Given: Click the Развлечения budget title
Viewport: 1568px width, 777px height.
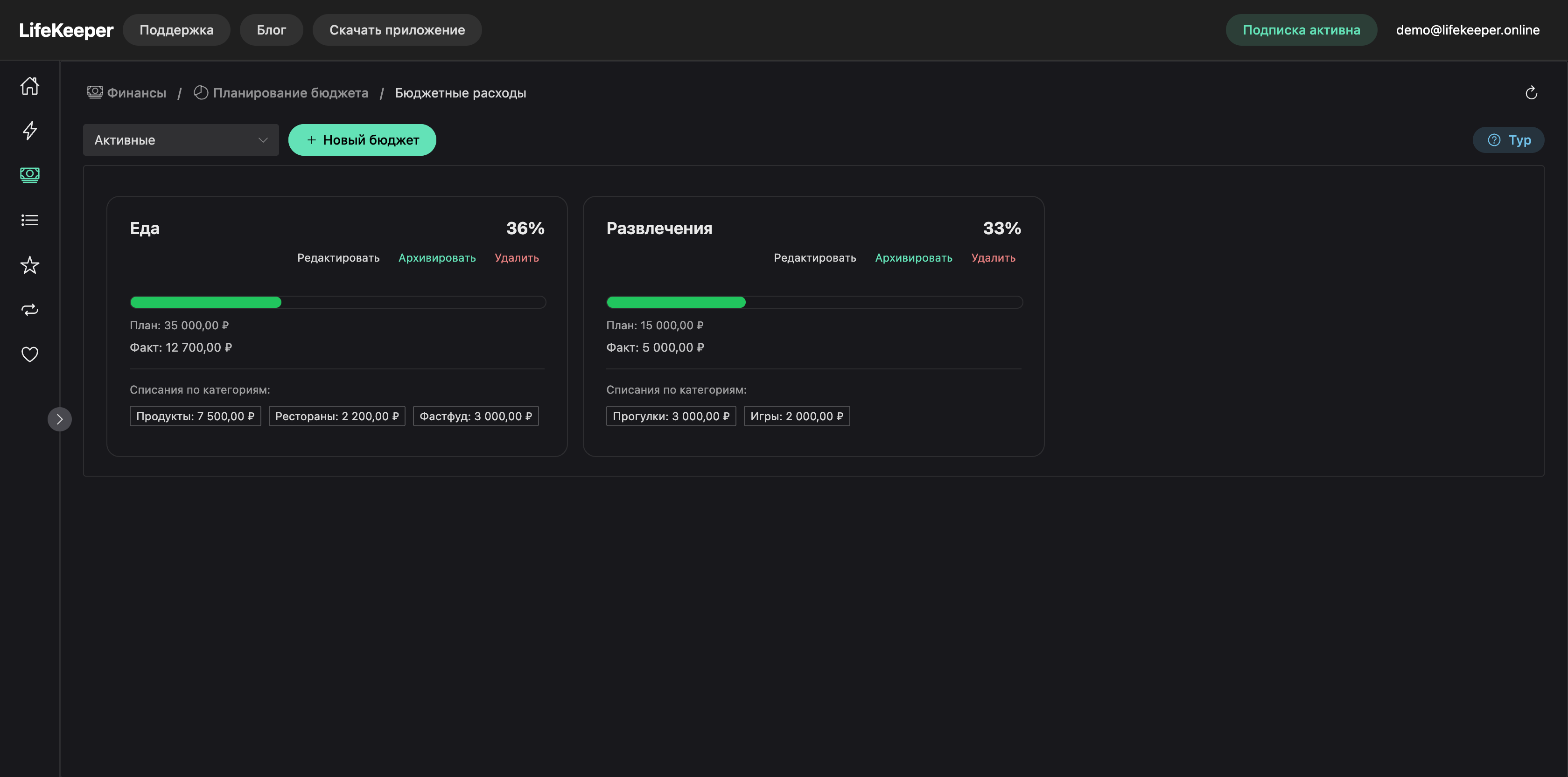Looking at the screenshot, I should point(659,228).
